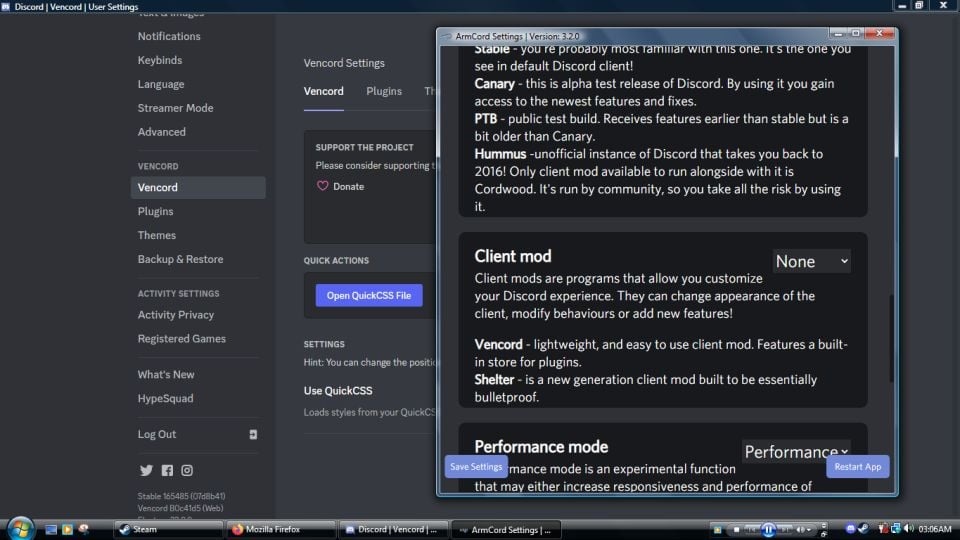Open the Client mod dropdown showing None
This screenshot has height=540, width=960.
[811, 261]
